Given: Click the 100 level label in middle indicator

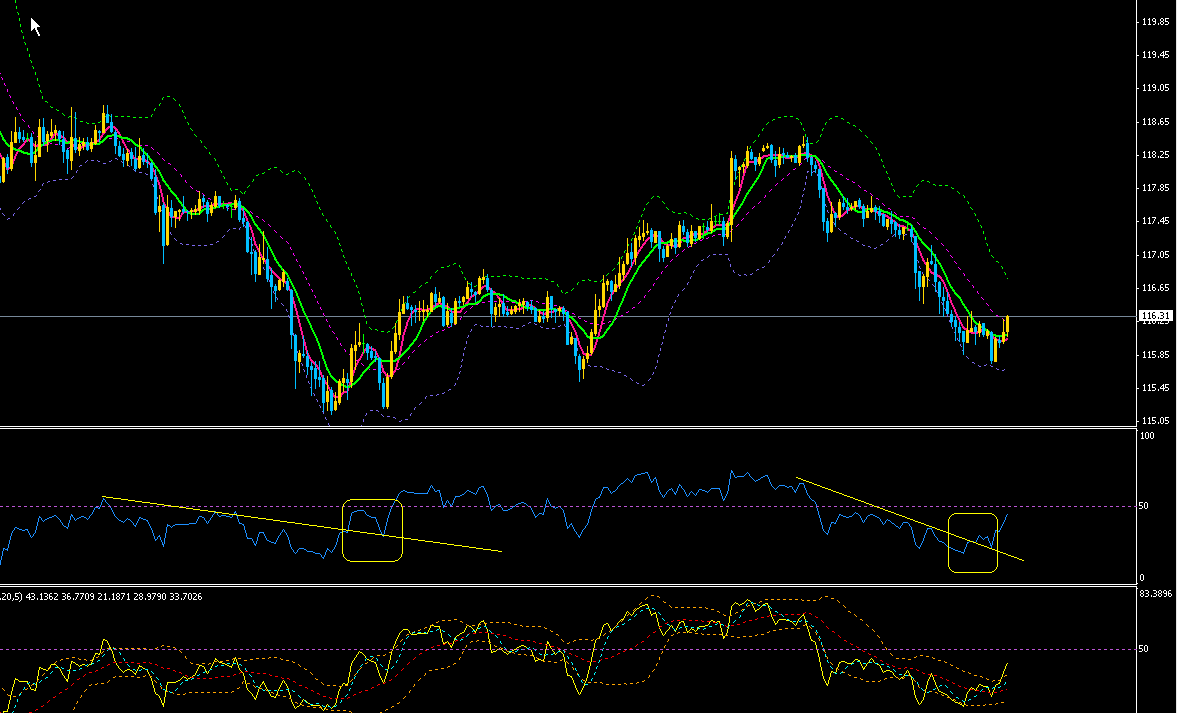Looking at the screenshot, I should click(x=1146, y=436).
